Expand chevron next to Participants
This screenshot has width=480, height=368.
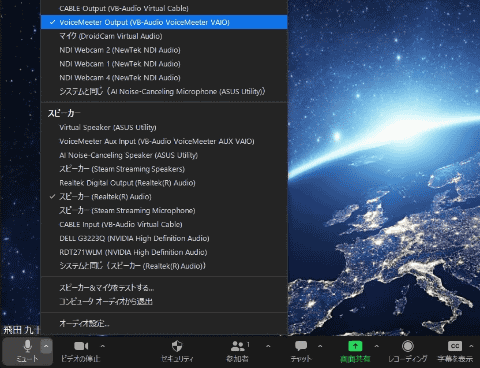(268, 346)
